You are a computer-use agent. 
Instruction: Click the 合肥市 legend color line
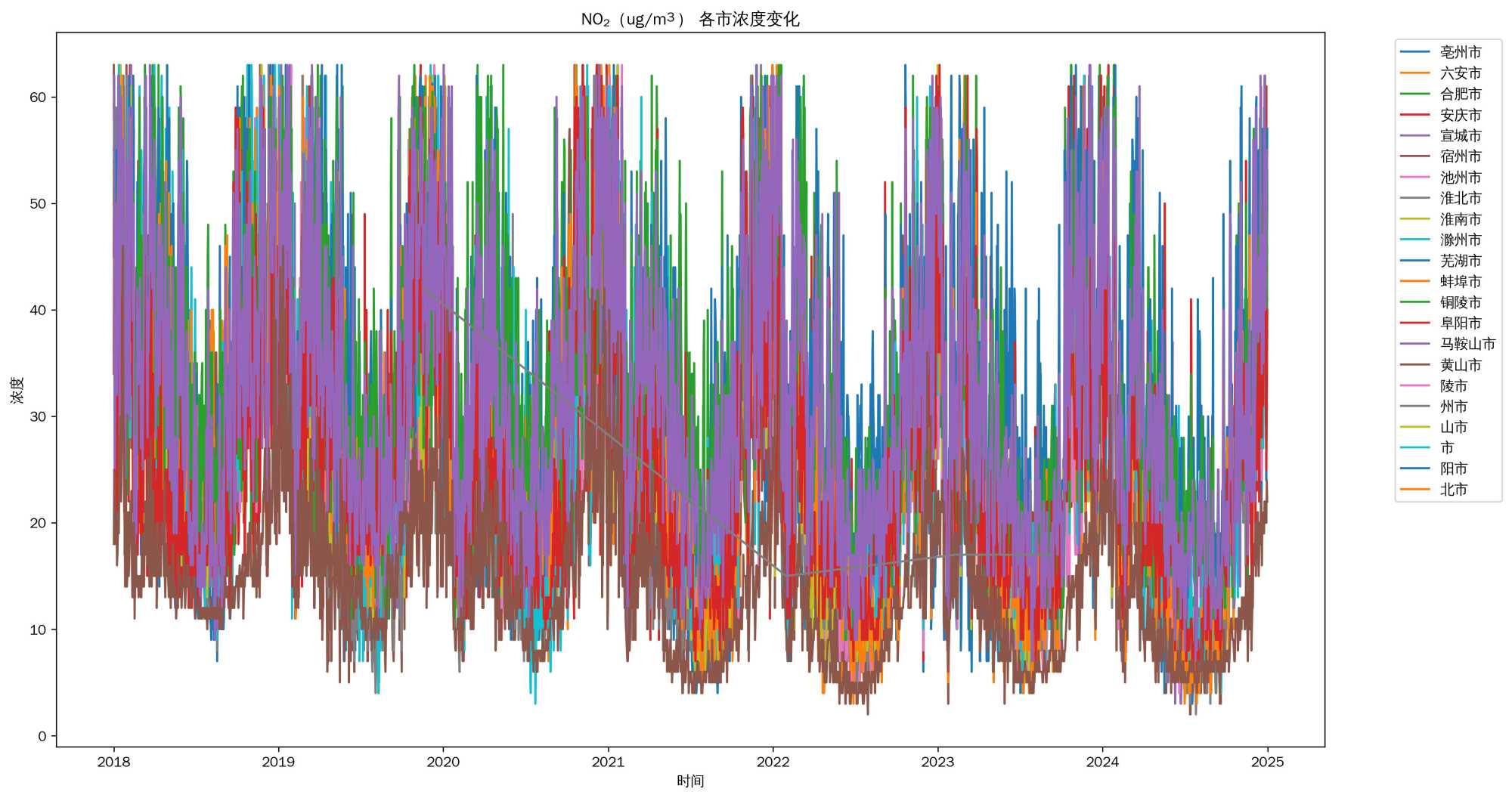(1414, 94)
